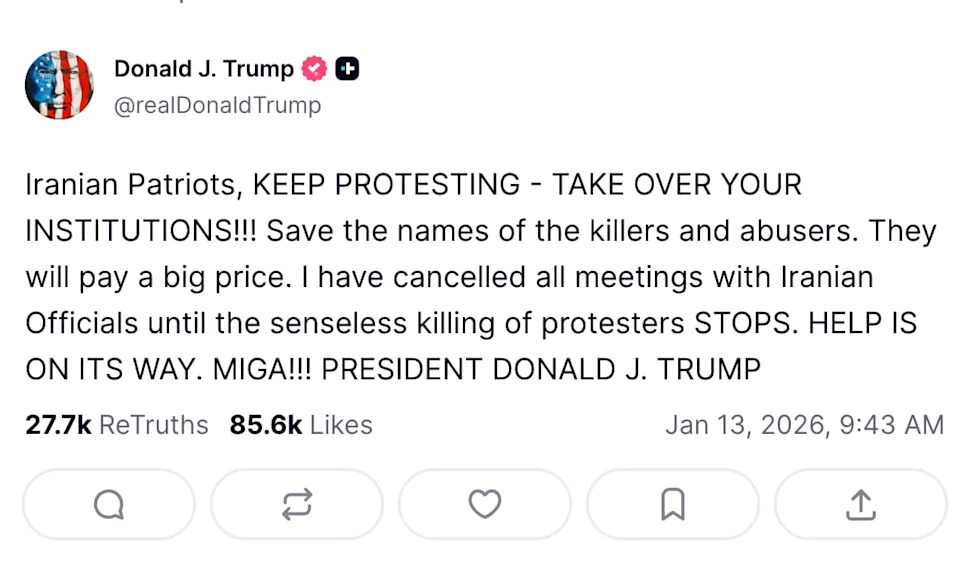Open the profile avatar picture
Screen dimensions: 960x566
click(59, 85)
